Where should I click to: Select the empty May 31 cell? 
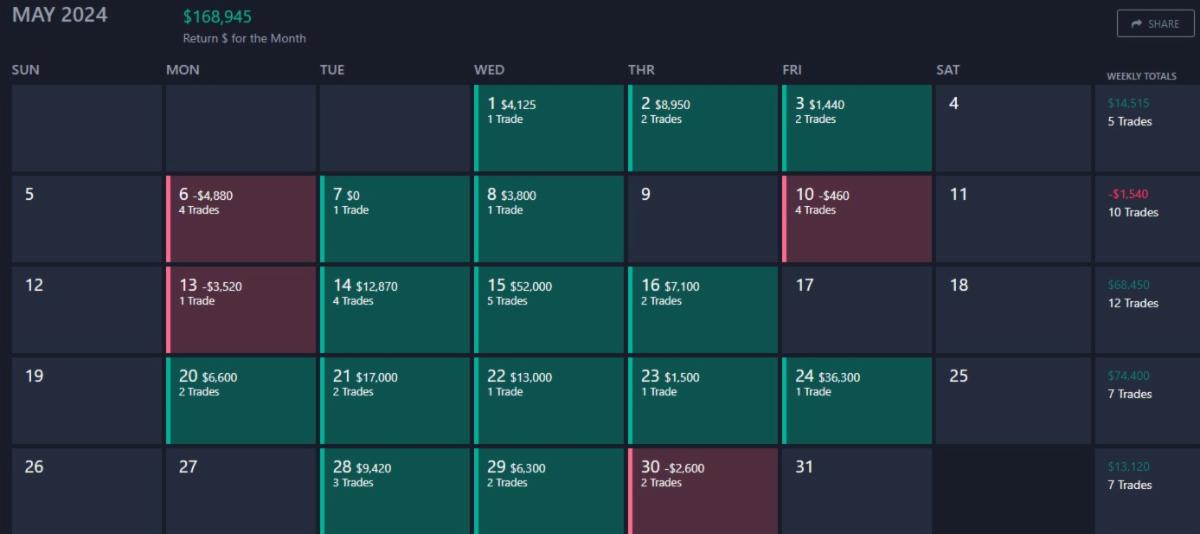[x=857, y=490]
